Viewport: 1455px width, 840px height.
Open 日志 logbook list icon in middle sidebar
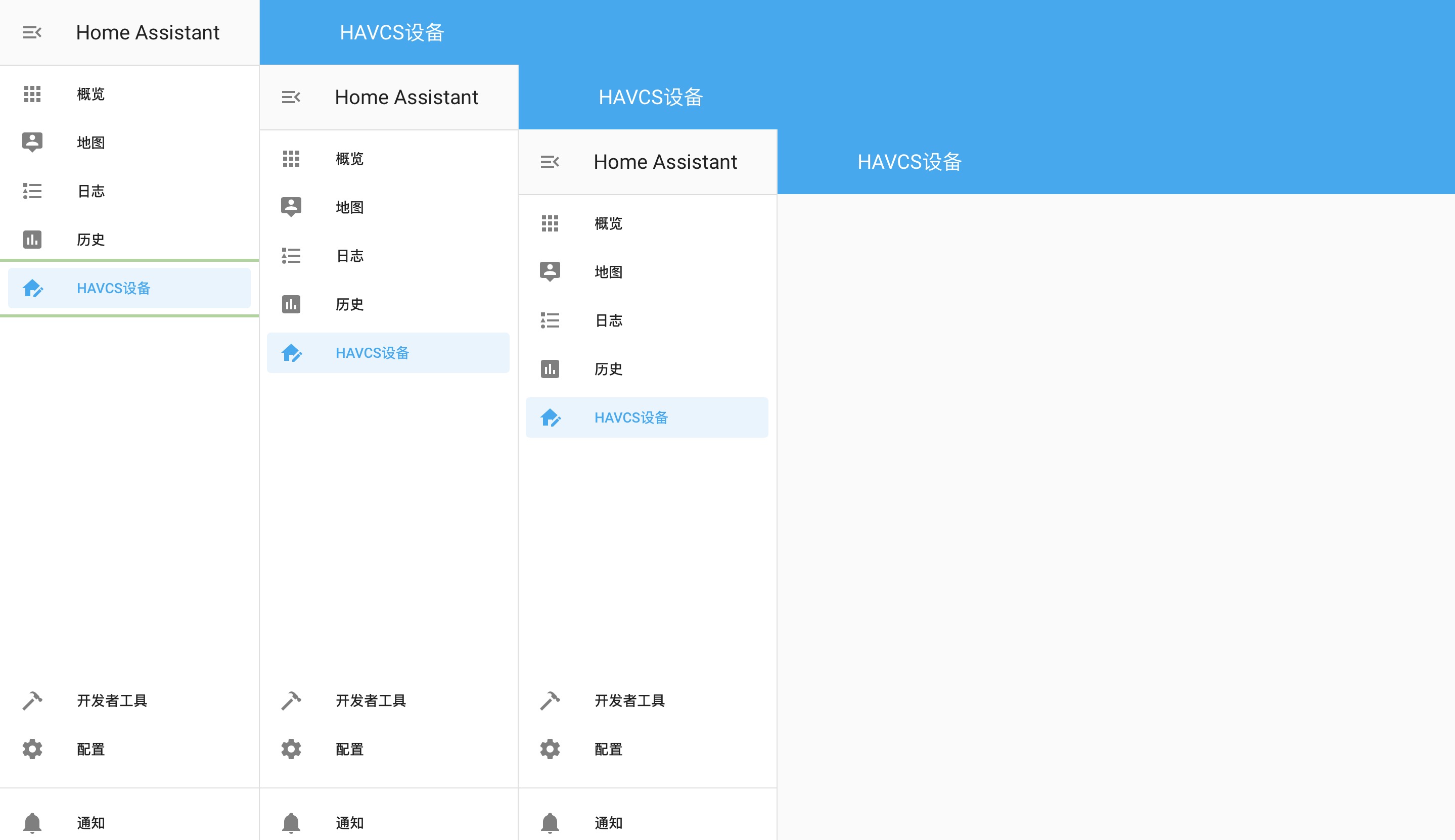[x=291, y=256]
